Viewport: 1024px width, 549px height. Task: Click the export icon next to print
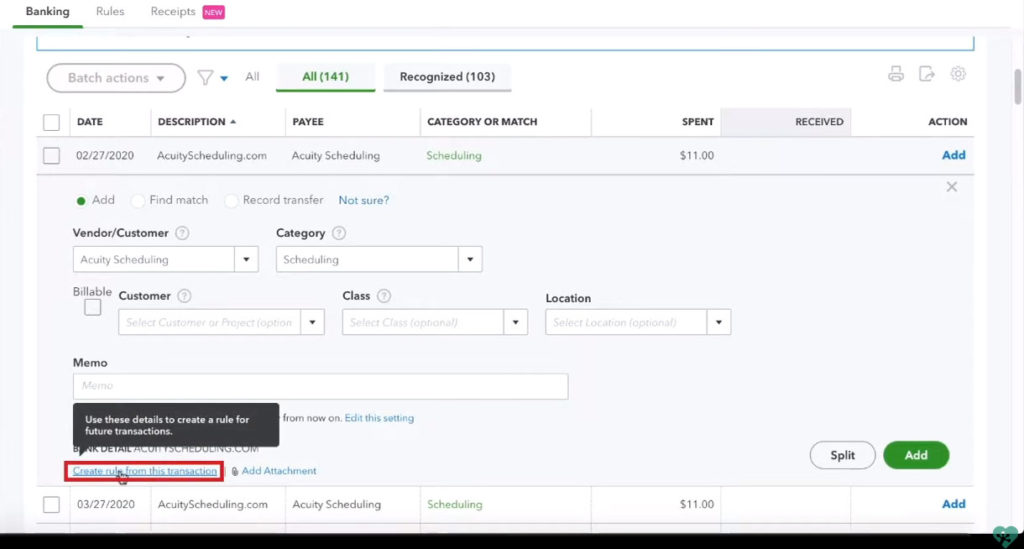coord(927,75)
